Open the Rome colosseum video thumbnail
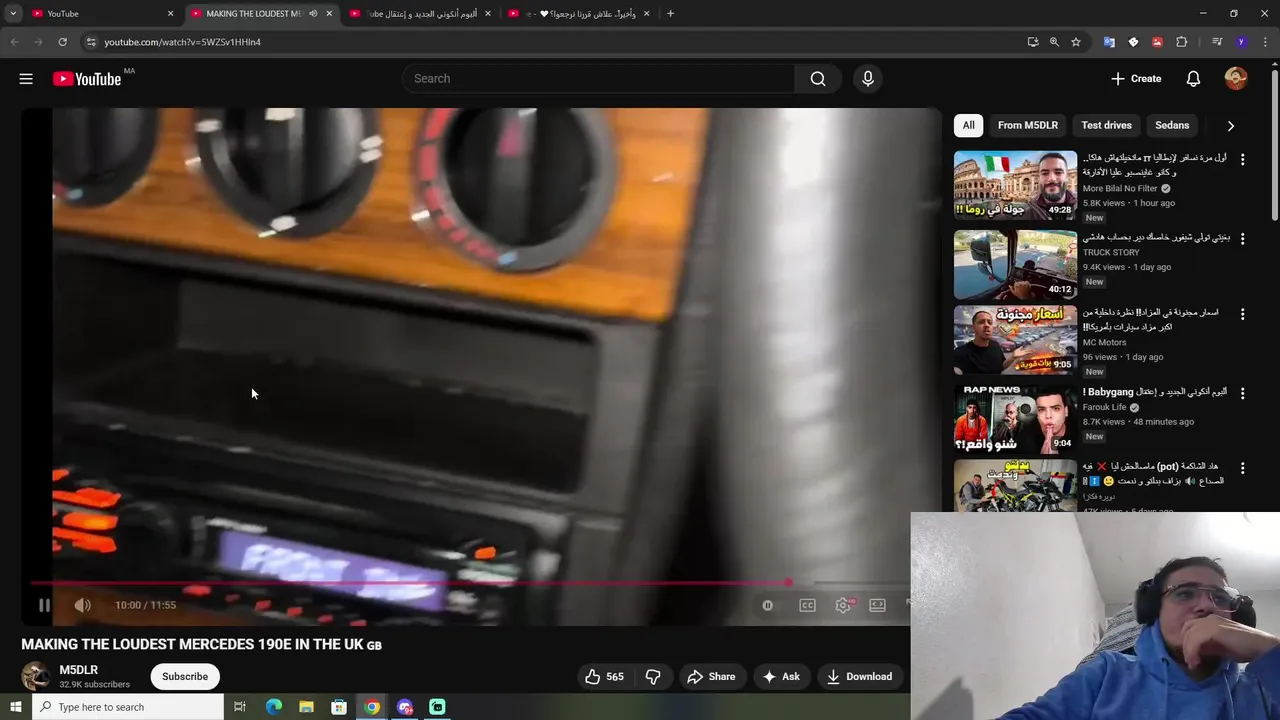This screenshot has height=720, width=1280. tap(1015, 185)
